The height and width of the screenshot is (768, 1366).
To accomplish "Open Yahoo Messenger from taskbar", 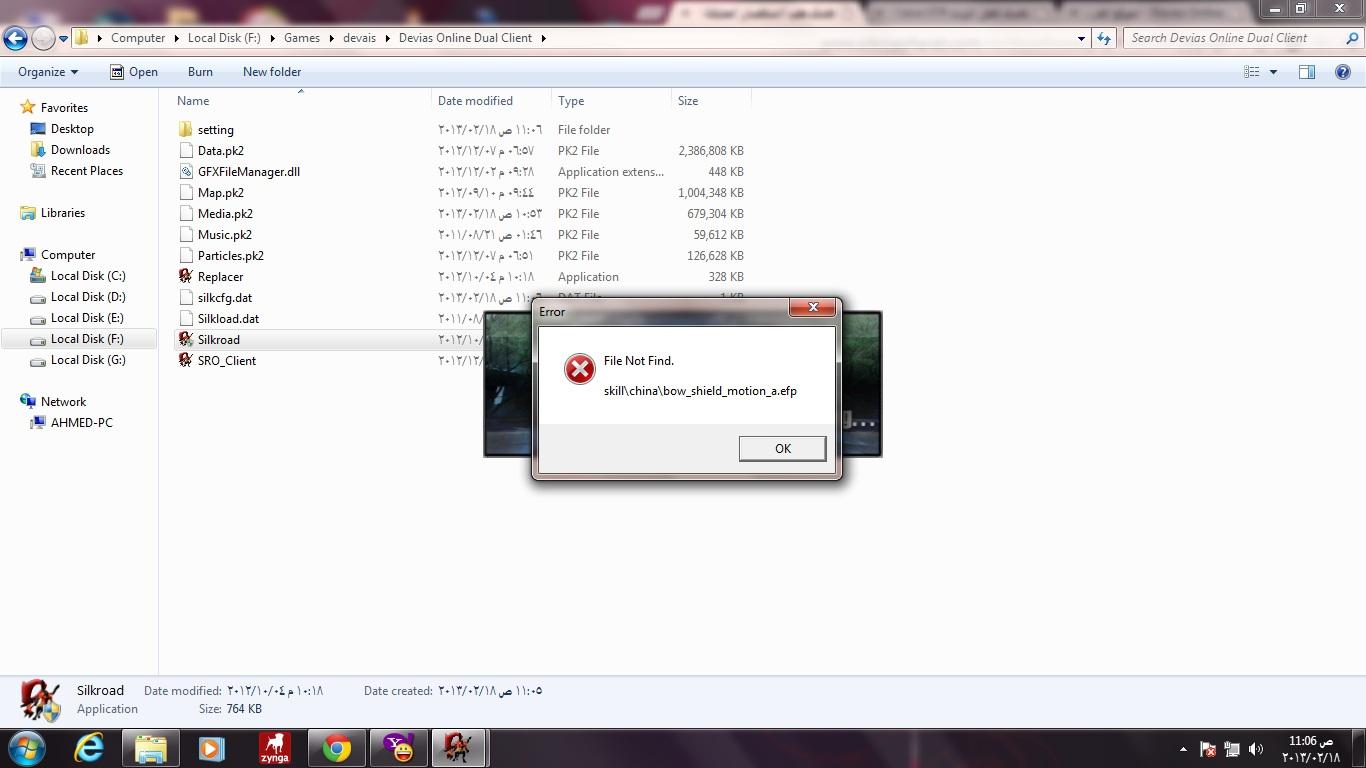I will coord(398,748).
